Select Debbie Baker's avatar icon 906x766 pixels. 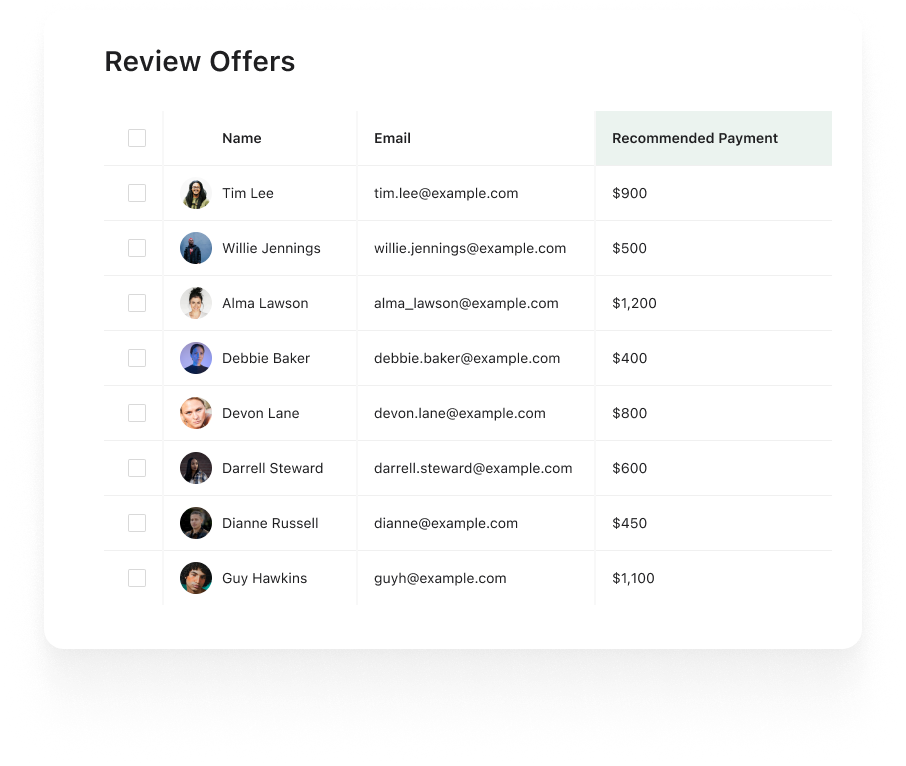196,358
